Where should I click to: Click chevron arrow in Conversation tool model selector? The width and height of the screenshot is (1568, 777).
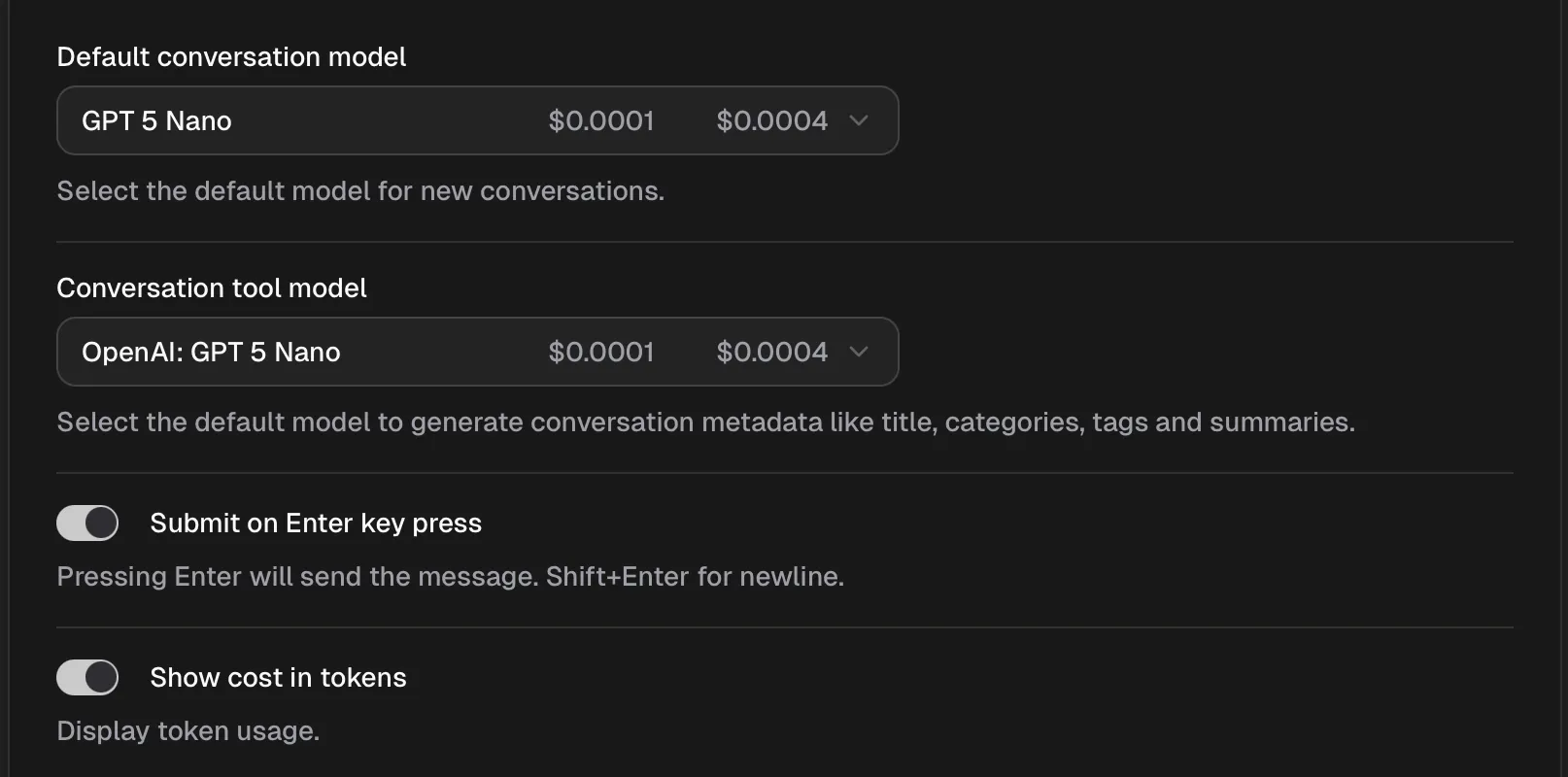[x=858, y=352]
